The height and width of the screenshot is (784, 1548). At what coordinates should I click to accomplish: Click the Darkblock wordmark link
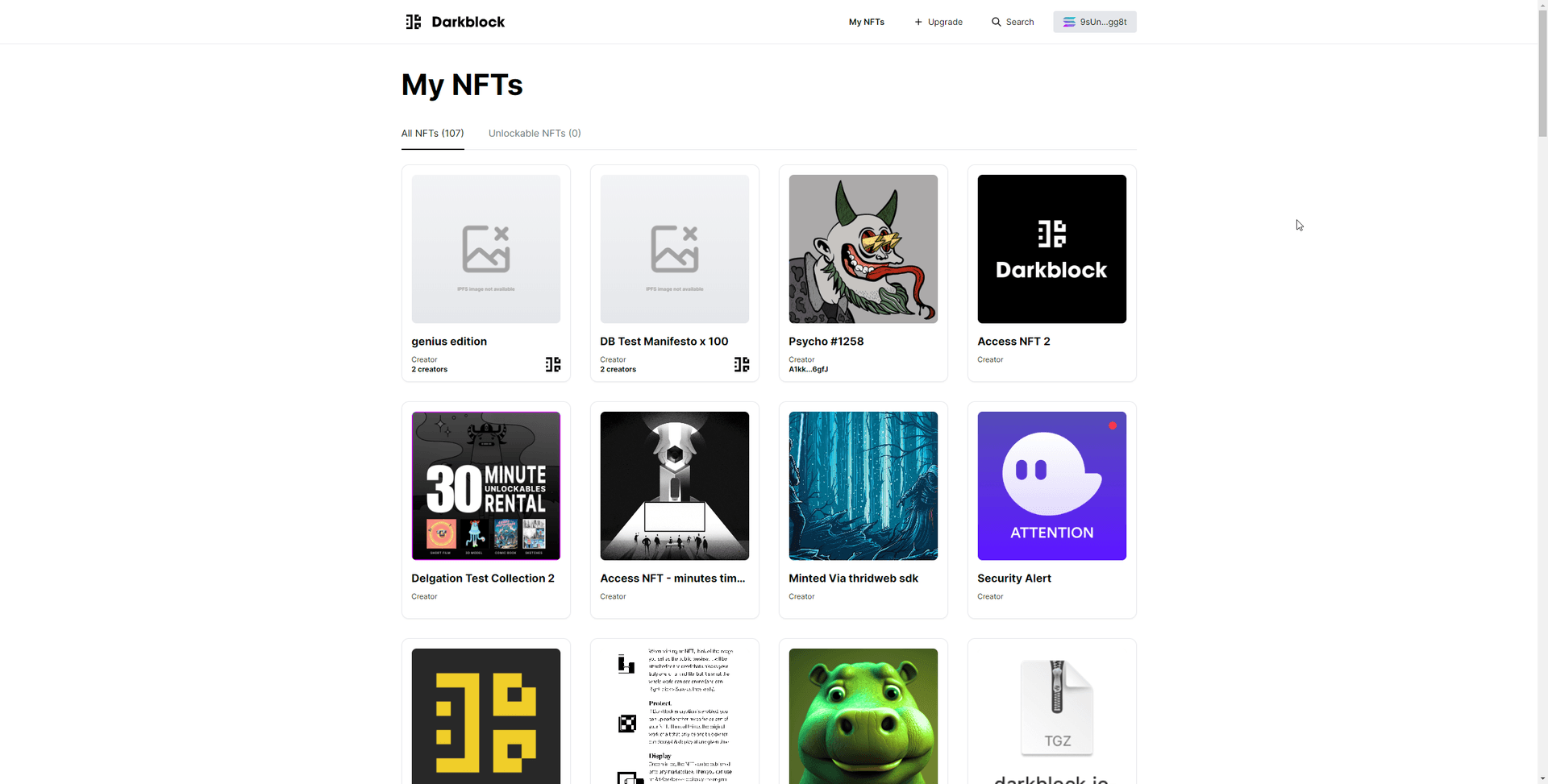(468, 22)
